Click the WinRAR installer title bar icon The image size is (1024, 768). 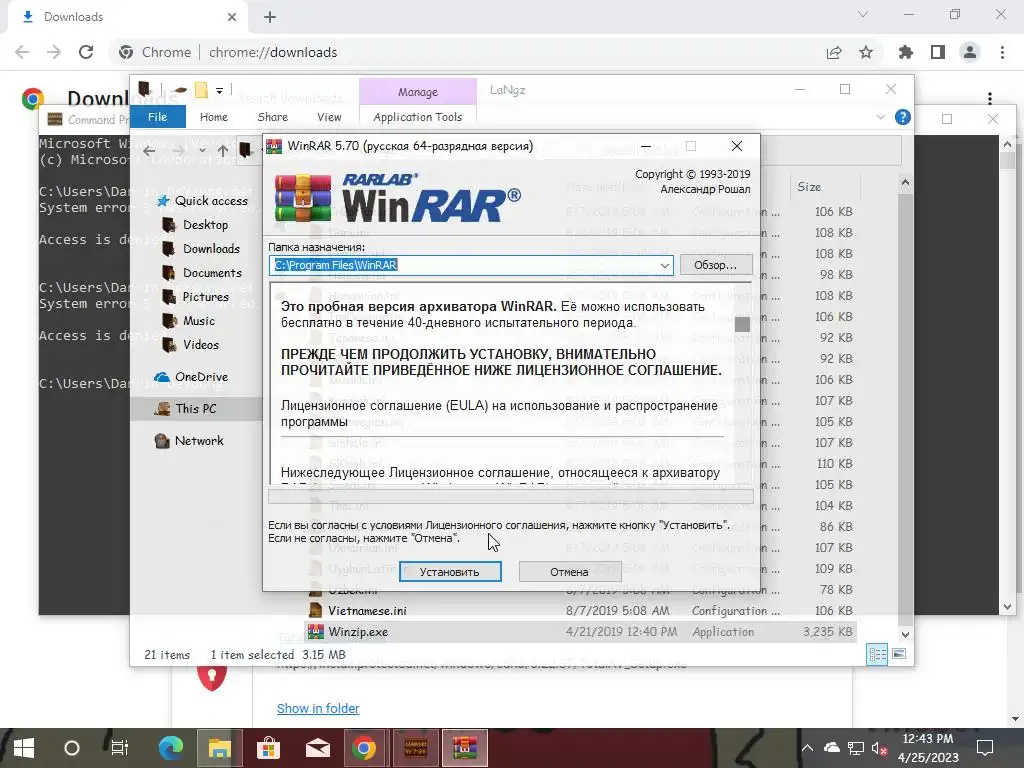click(274, 146)
